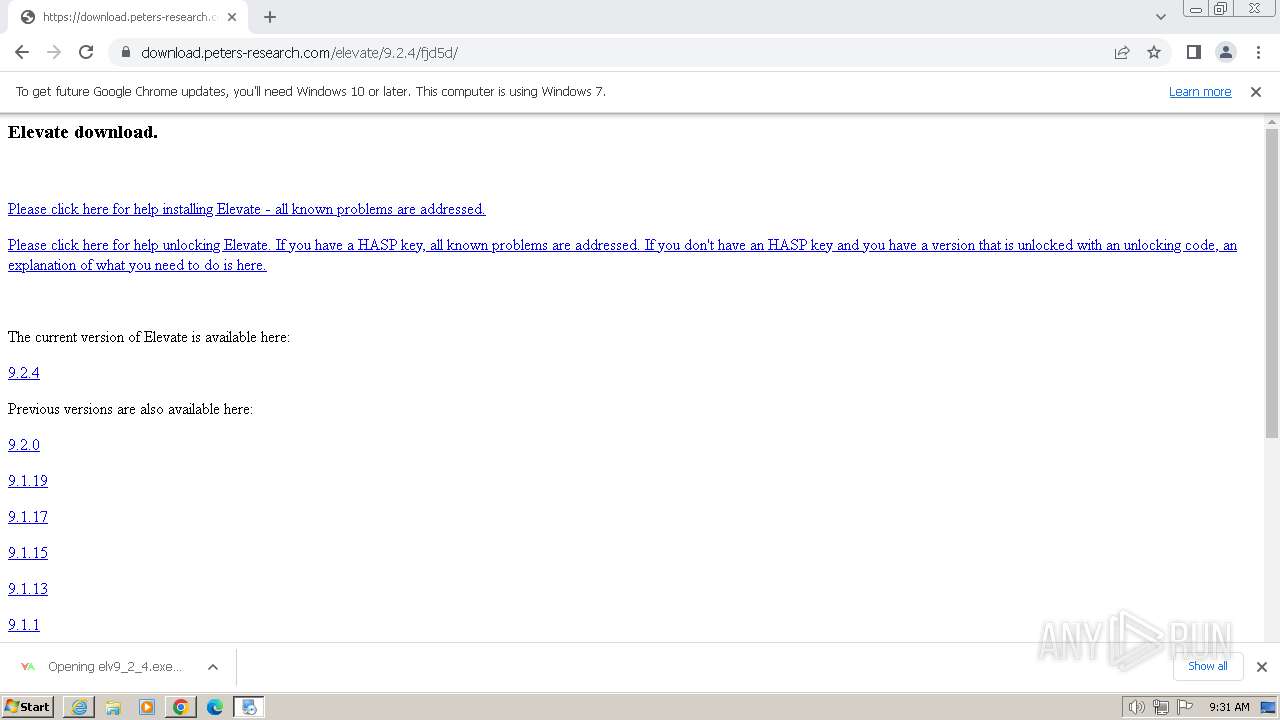This screenshot has height=720, width=1280.
Task: Launch Internet Explorer from taskbar
Action: [x=79, y=707]
